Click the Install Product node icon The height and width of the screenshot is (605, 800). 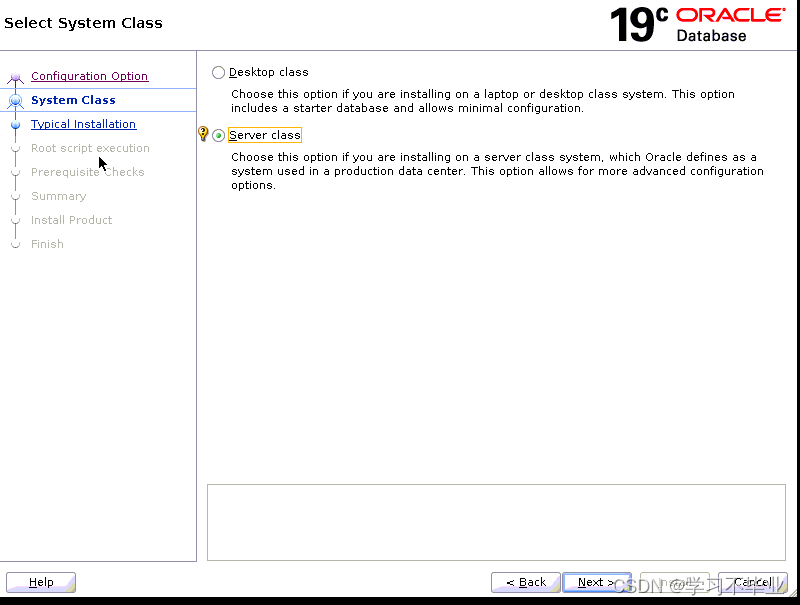click(15, 220)
